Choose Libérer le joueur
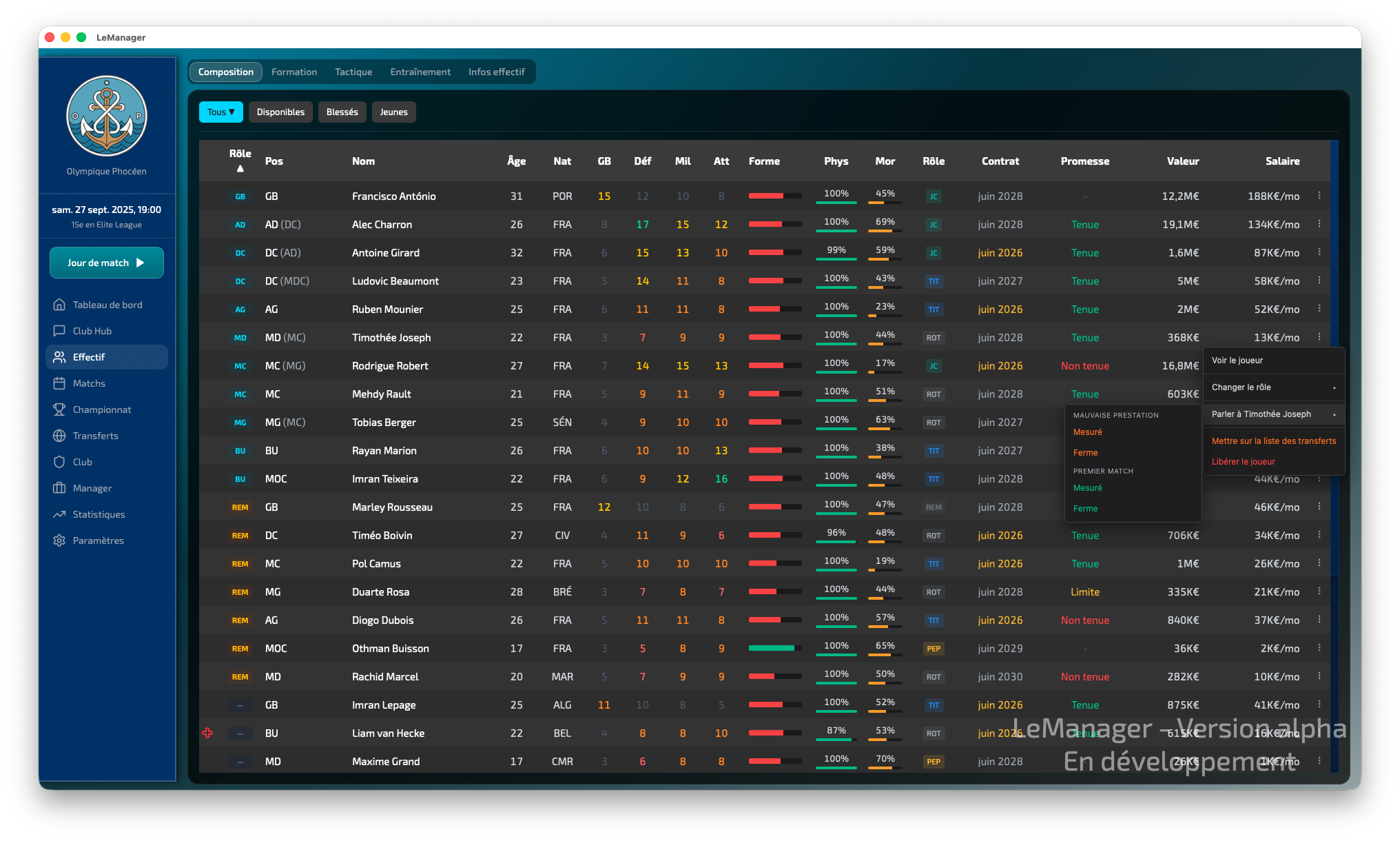Viewport: 1400px width, 841px height. (x=1274, y=461)
